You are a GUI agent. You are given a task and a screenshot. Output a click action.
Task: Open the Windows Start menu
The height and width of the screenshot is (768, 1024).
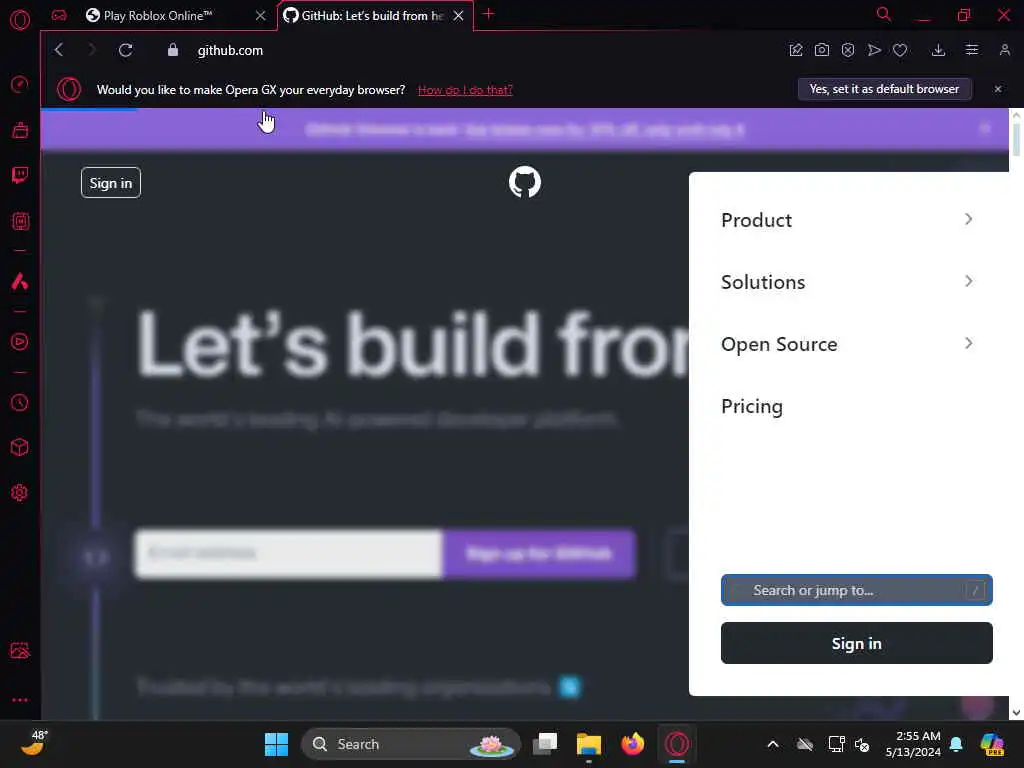276,744
